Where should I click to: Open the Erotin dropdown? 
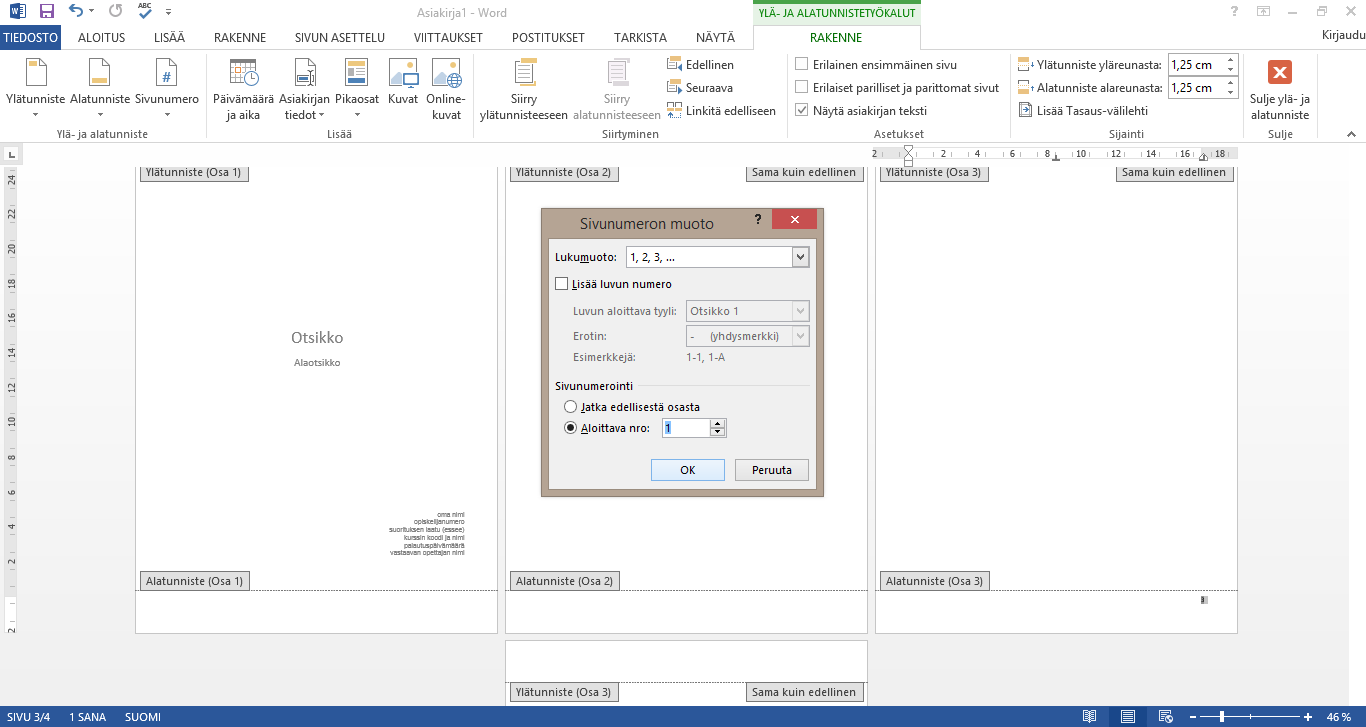[x=800, y=337]
